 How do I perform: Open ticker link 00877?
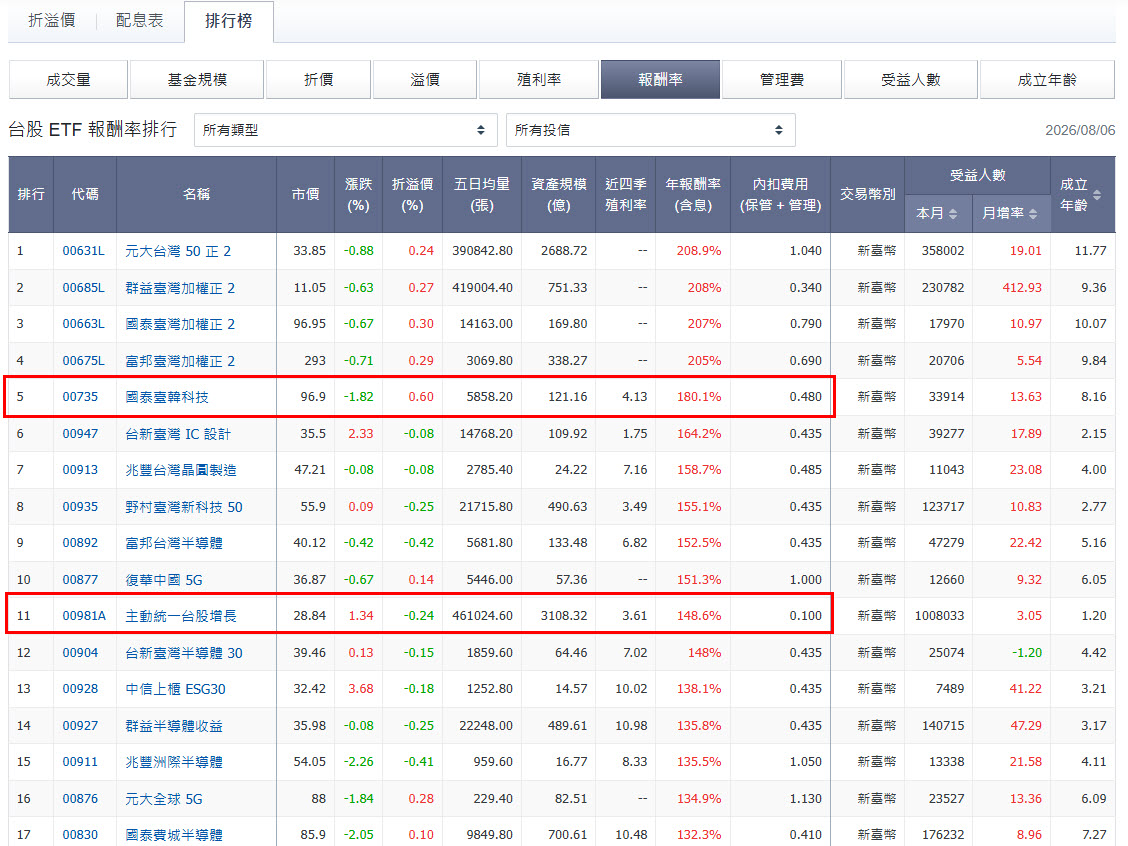(80, 579)
